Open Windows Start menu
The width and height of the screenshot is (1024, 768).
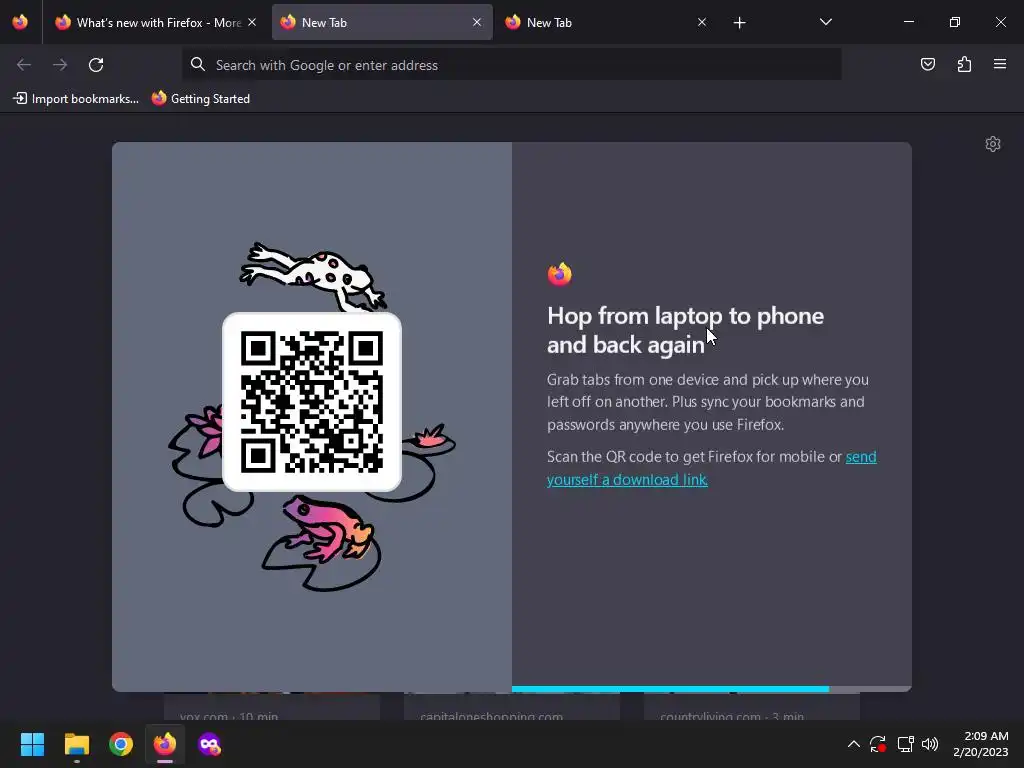[32, 744]
